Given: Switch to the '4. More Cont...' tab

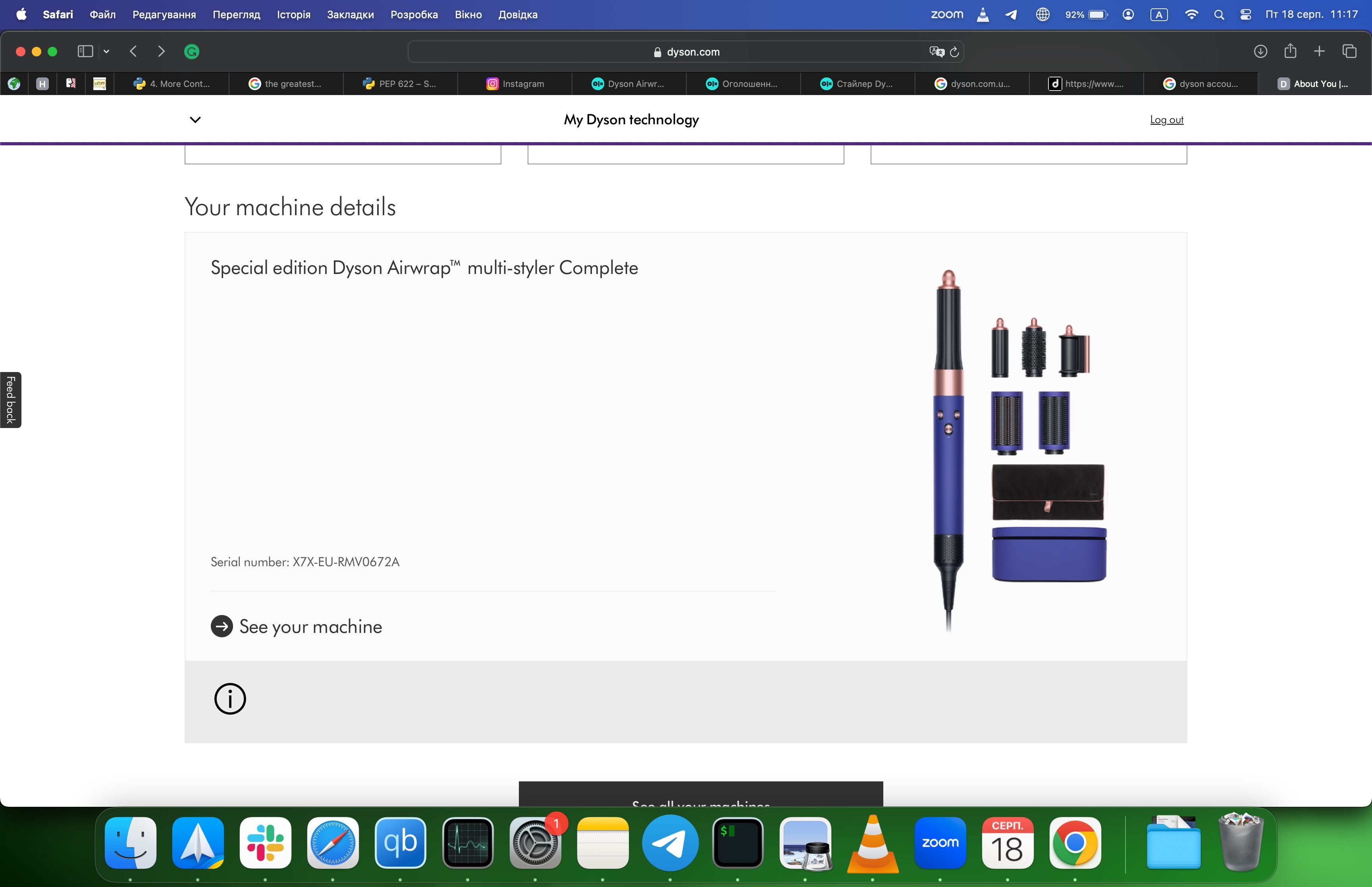Looking at the screenshot, I should 171,83.
